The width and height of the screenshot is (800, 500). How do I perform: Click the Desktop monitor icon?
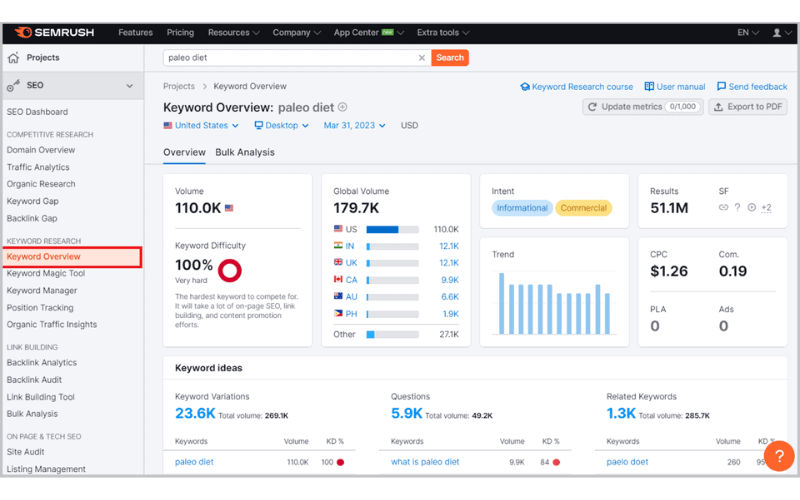click(x=259, y=126)
